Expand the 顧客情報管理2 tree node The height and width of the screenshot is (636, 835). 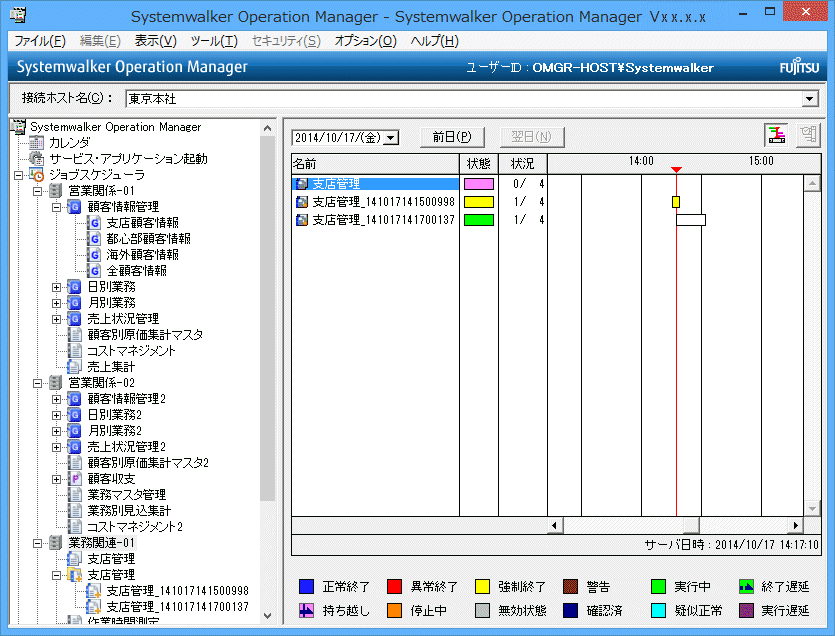coord(56,399)
